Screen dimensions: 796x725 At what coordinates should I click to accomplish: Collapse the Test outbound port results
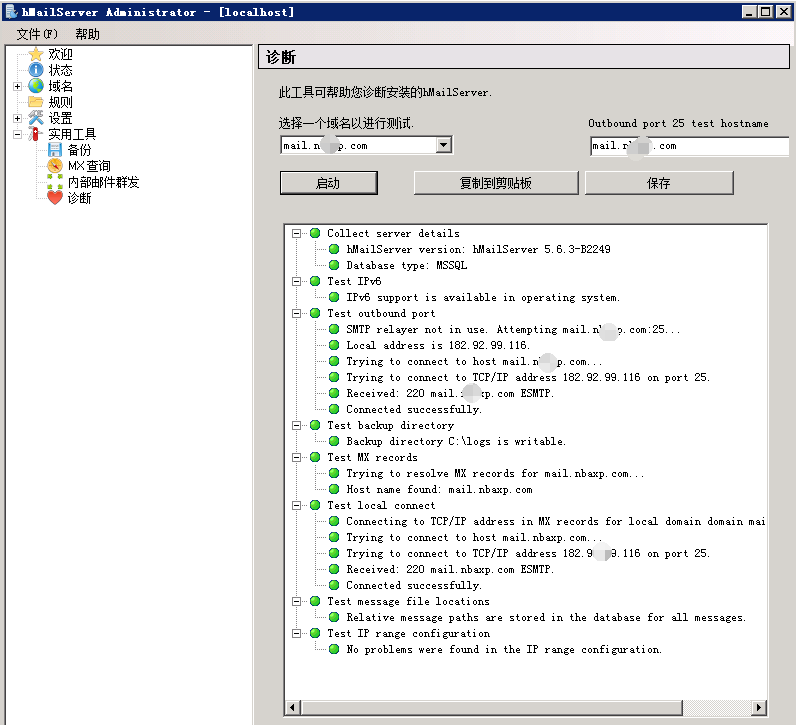pos(297,313)
